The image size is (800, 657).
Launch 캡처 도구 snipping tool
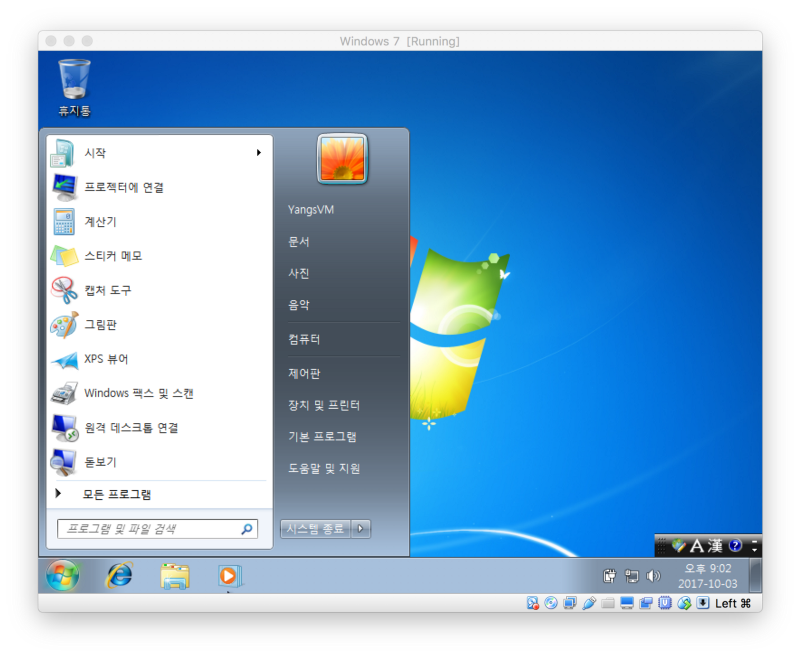158,290
